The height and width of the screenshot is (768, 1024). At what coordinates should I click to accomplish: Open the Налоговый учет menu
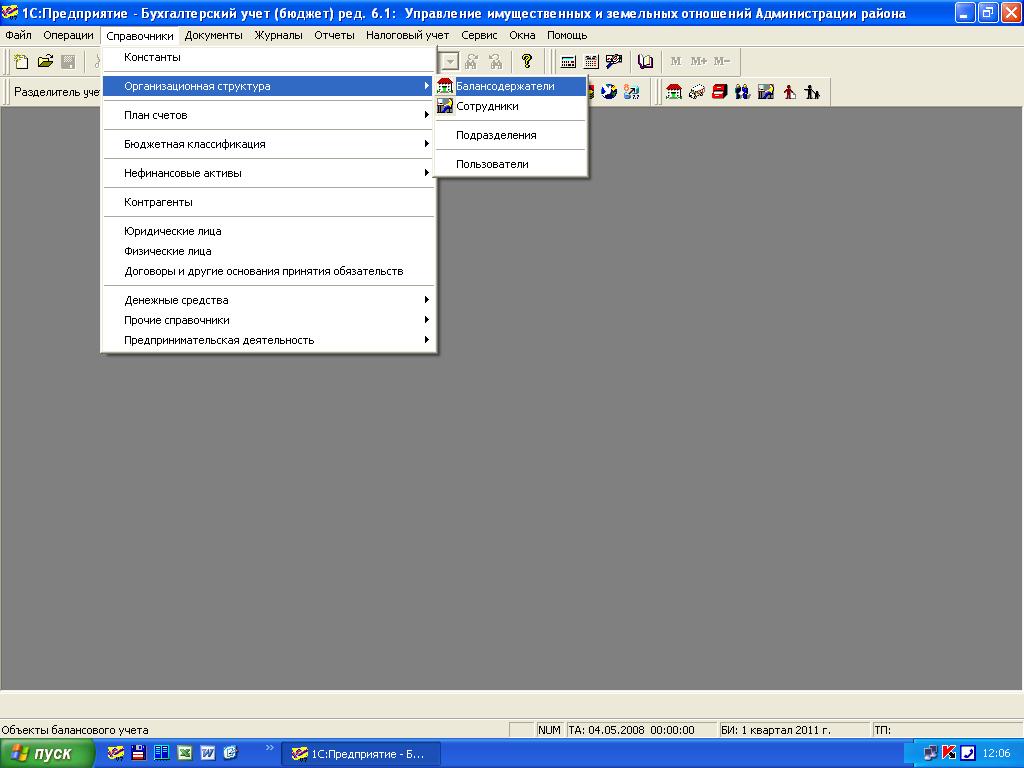(408, 35)
